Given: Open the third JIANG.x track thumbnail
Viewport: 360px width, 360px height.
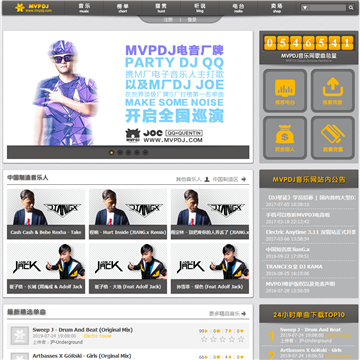Looking at the screenshot, I should pos(210,207).
